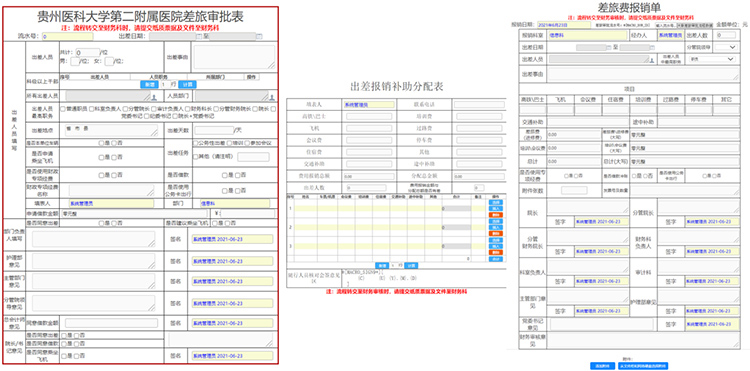This screenshot has height=371, width=750.
Task: Check 其他（请注明） checkbox
Action: point(195,157)
